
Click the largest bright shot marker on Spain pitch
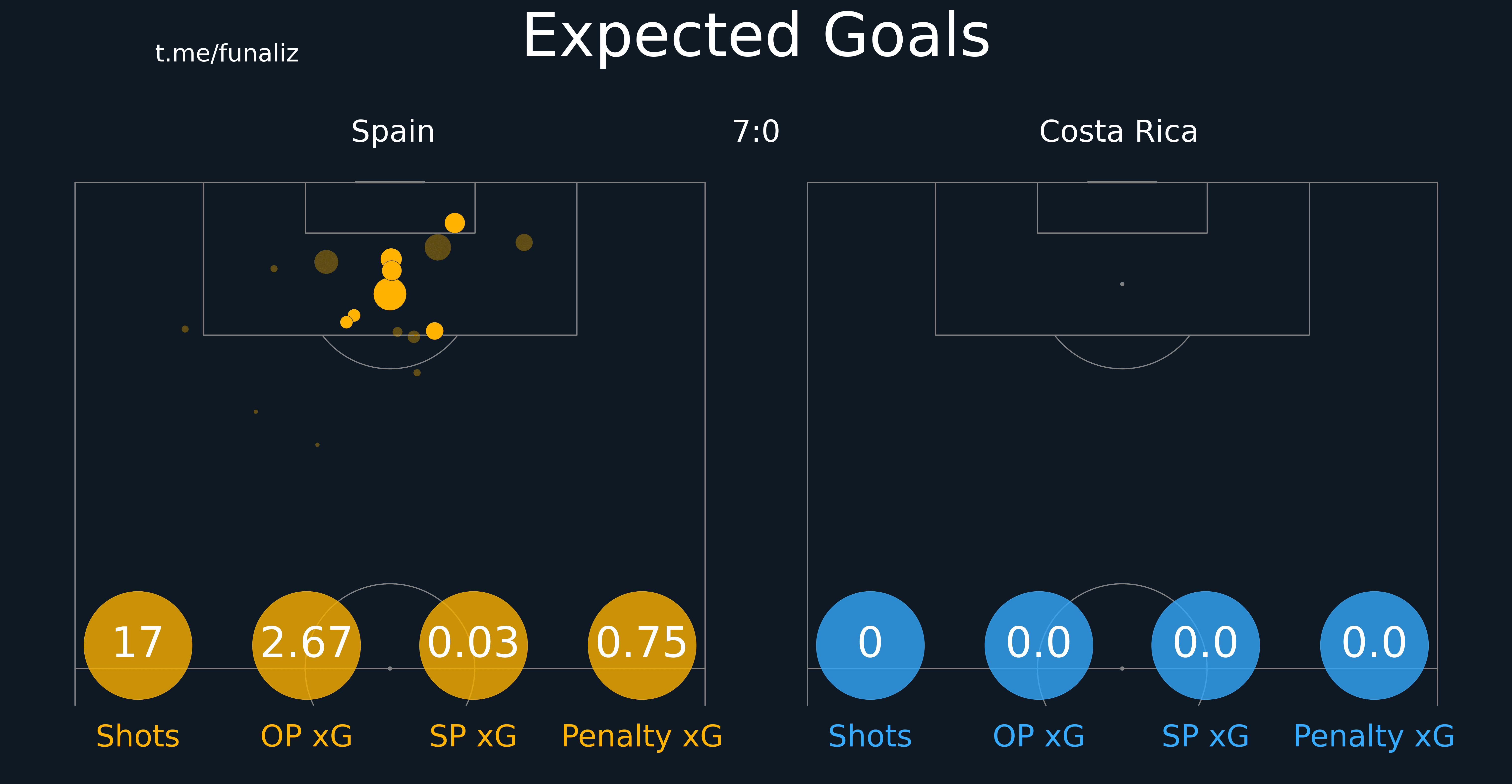coord(390,293)
